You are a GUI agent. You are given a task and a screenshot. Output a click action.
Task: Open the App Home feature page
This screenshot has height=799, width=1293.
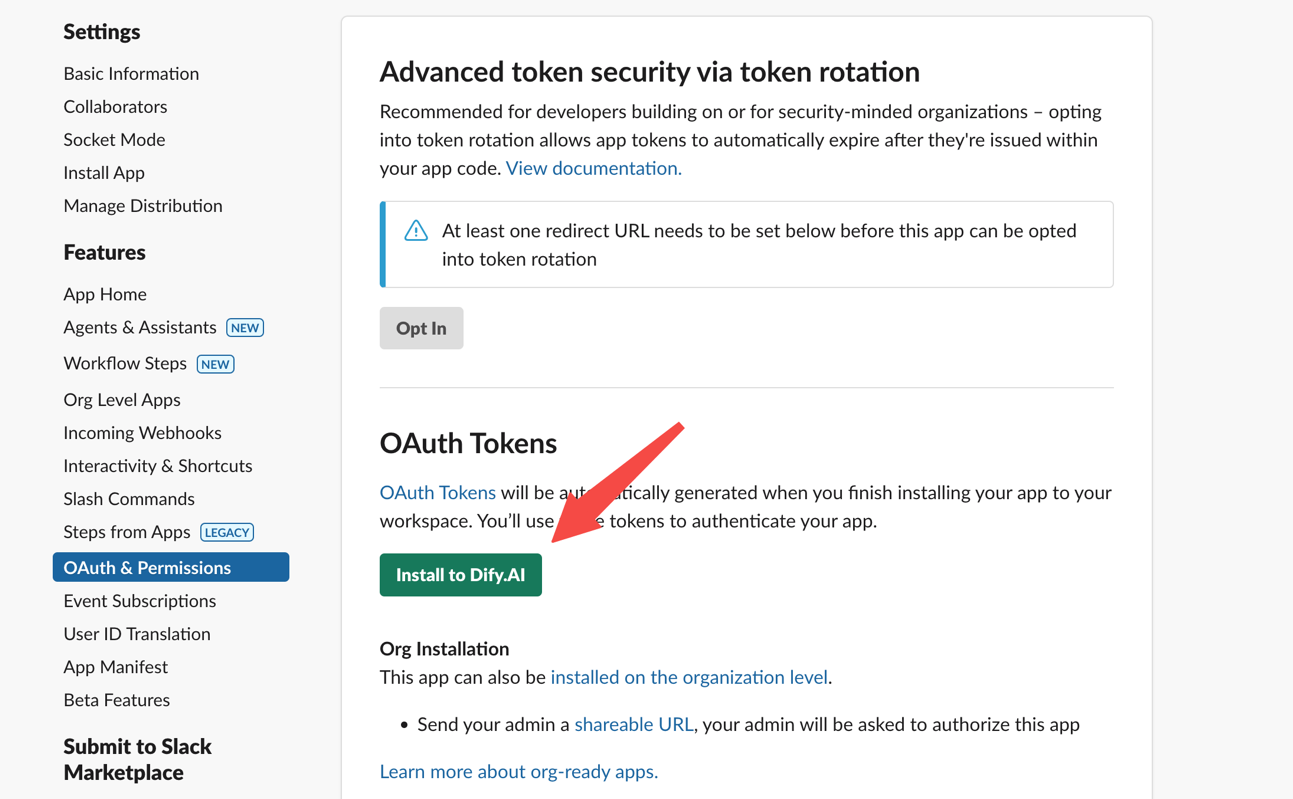(105, 294)
